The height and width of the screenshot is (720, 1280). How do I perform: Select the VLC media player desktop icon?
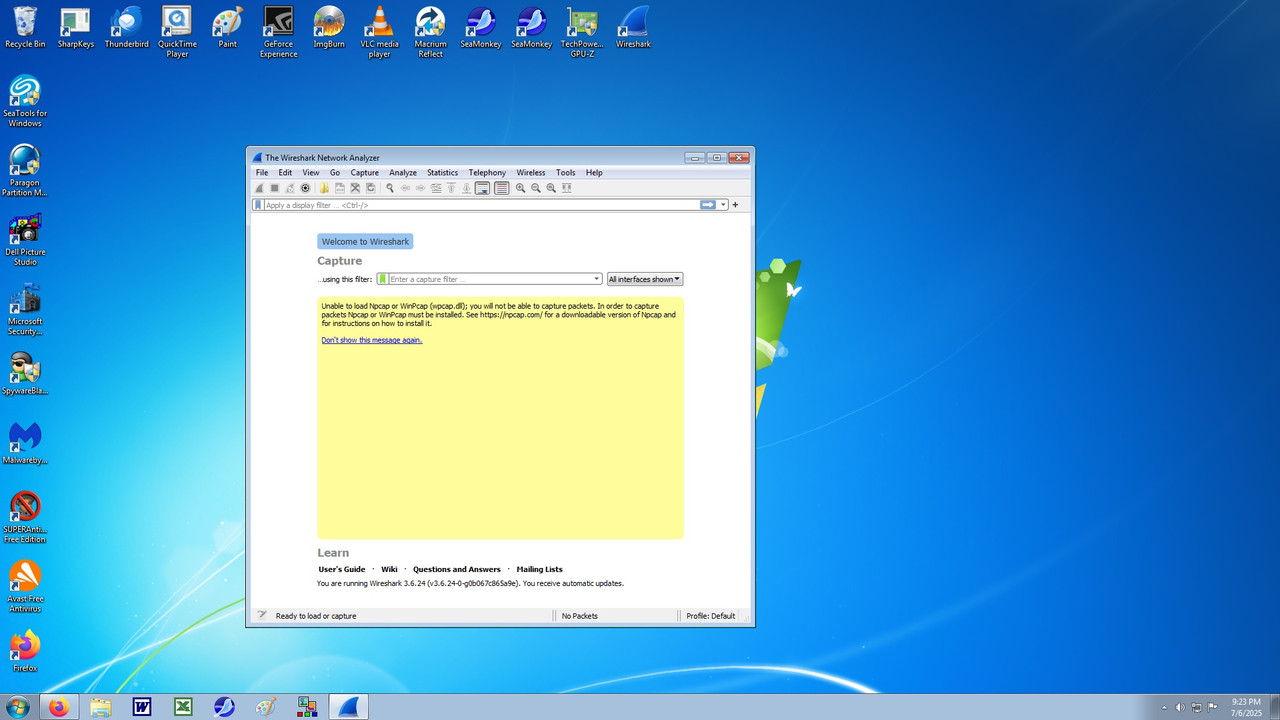point(379,32)
